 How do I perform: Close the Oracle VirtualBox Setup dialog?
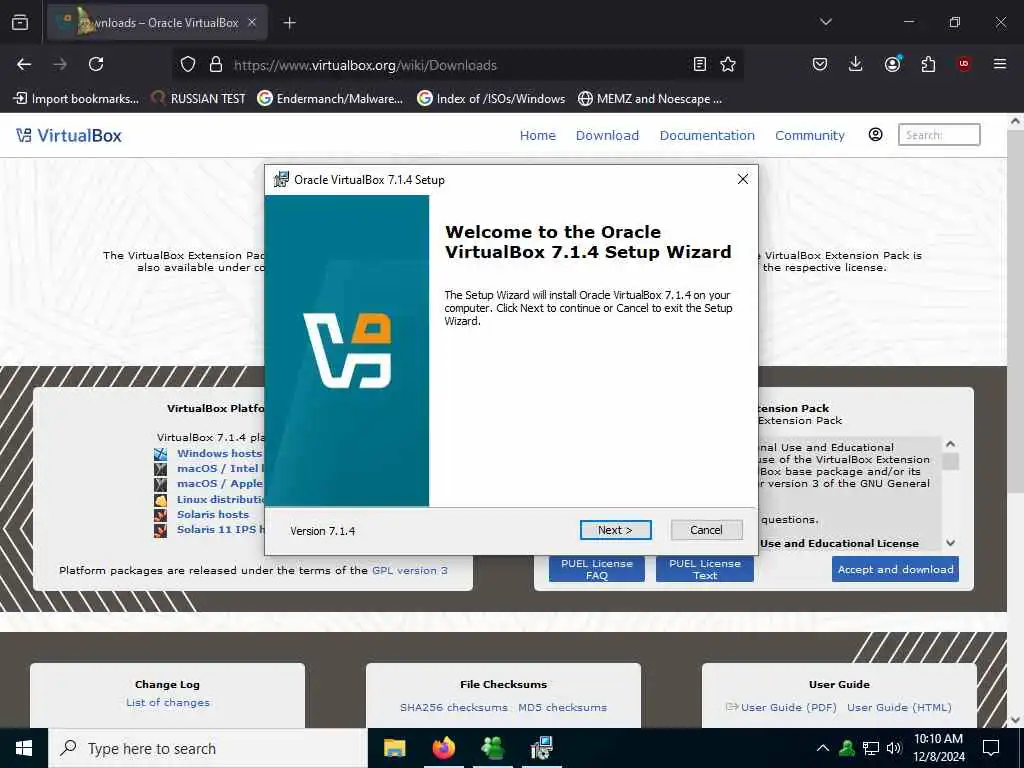click(x=743, y=179)
